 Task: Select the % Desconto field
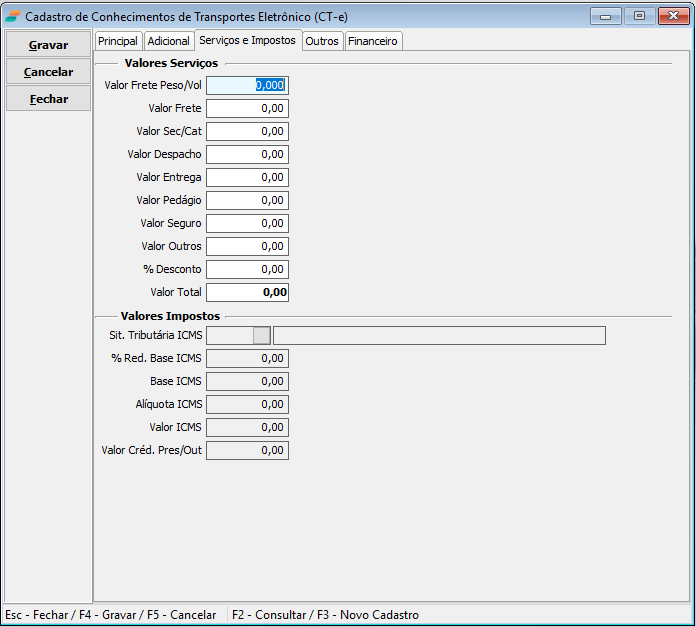point(247,270)
